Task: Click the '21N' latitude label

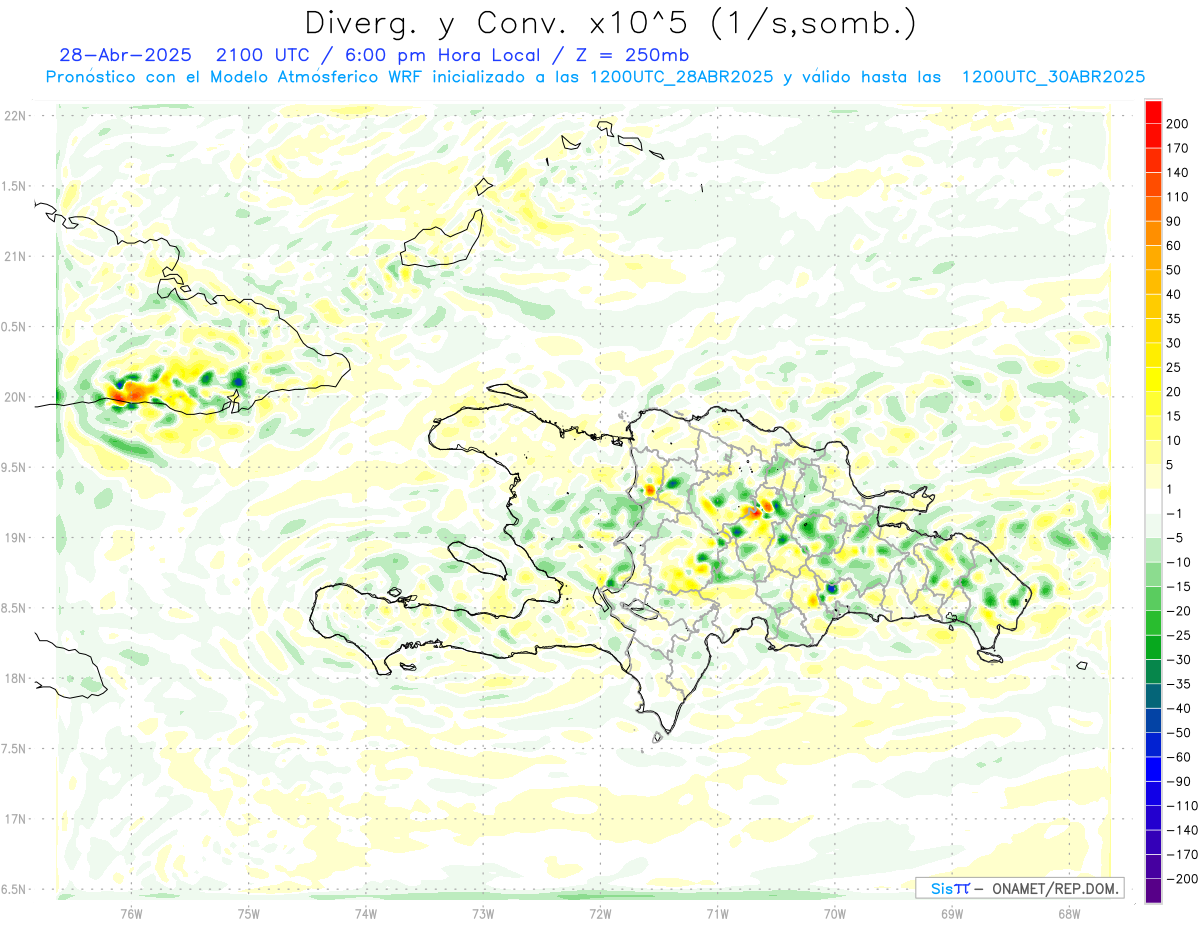Action: click(14, 256)
